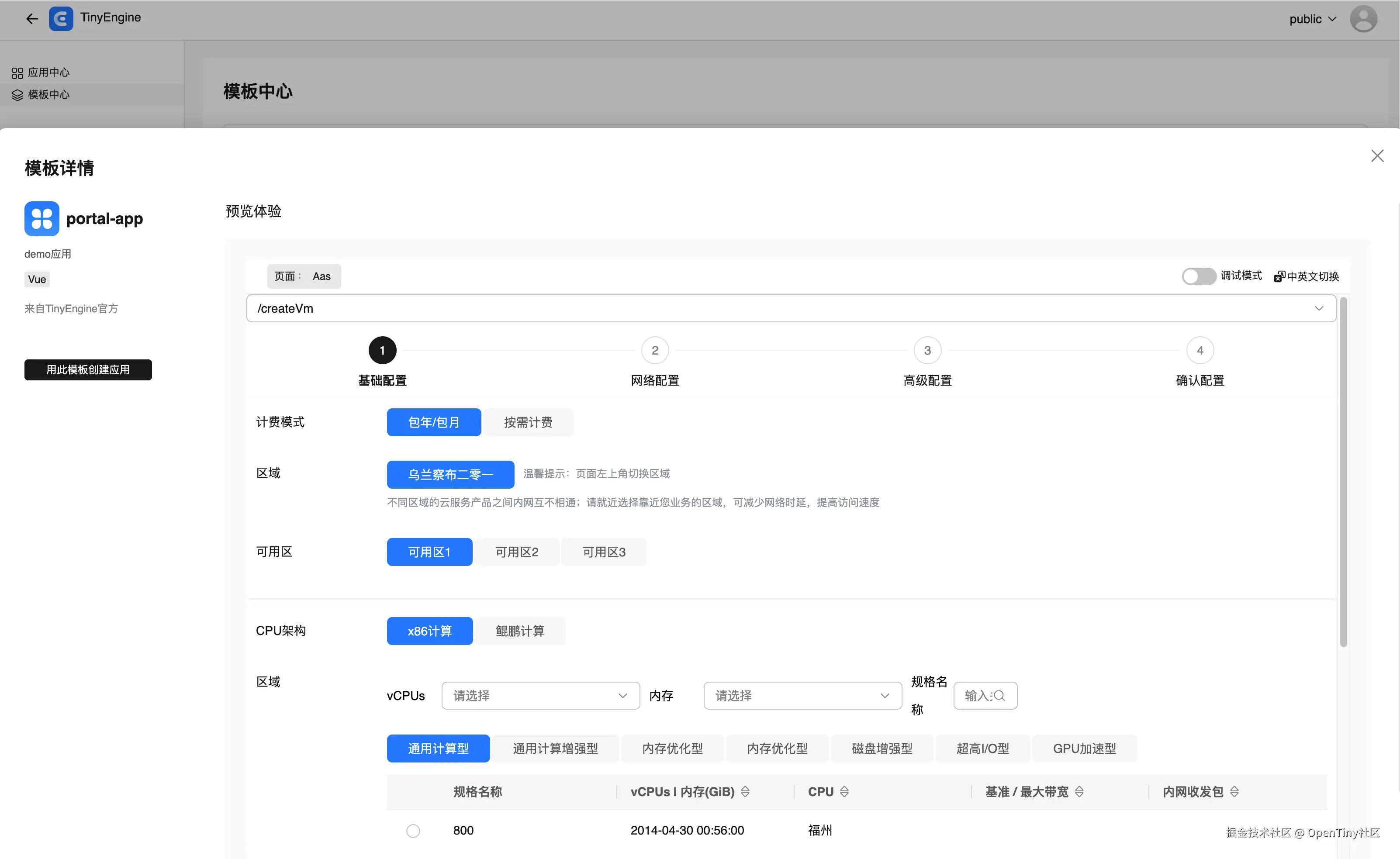Click the back arrow icon
The image size is (1400, 859).
[32, 19]
